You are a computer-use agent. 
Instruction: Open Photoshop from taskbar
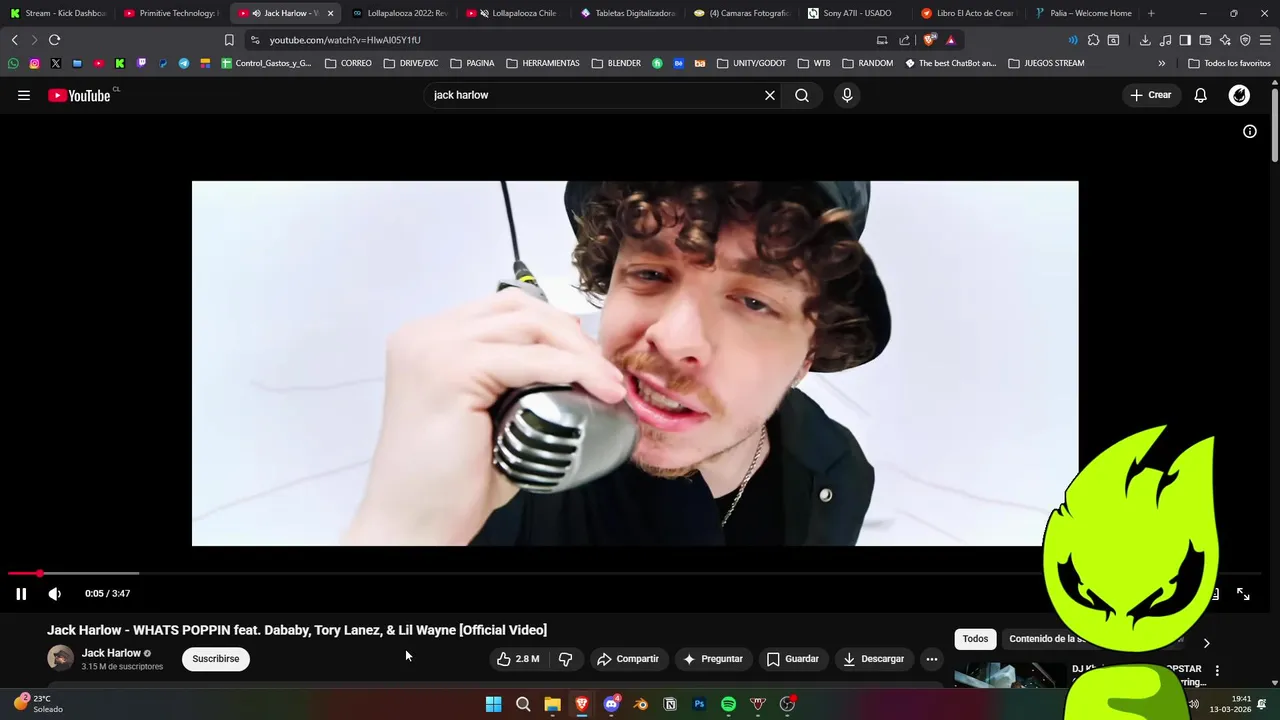point(699,704)
